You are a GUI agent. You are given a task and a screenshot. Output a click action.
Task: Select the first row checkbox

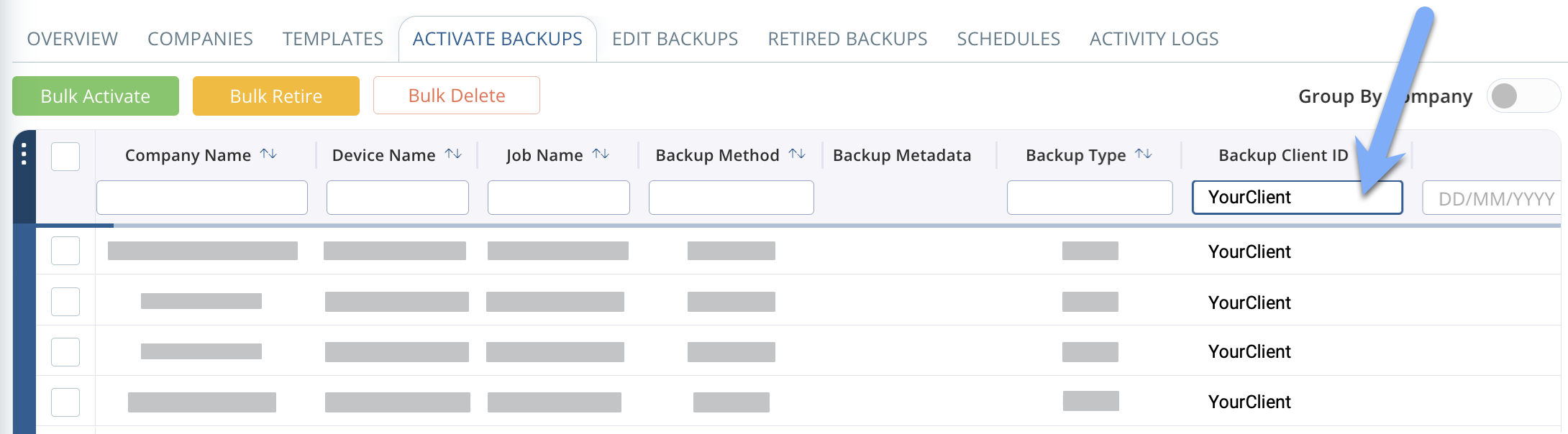point(65,251)
